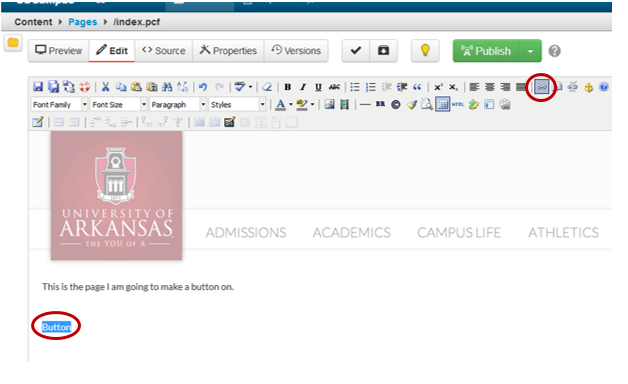This screenshot has width=628, height=384.
Task: Increase indent using the indent icon
Action: [x=402, y=86]
